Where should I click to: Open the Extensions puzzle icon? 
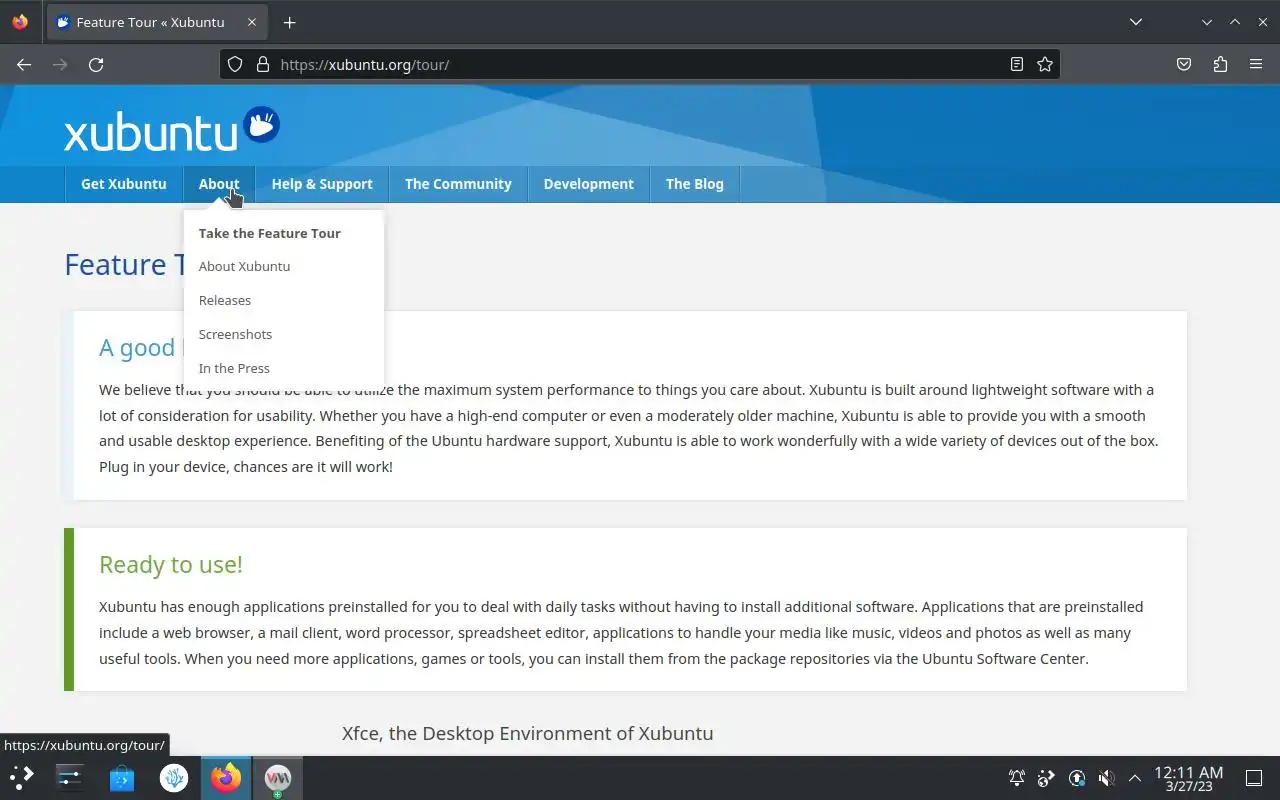click(x=1220, y=64)
